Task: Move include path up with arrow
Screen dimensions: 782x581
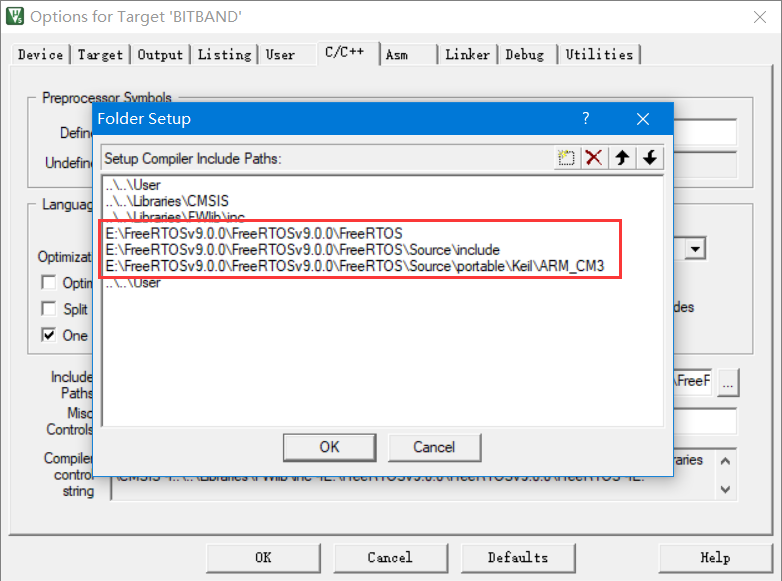Action: (622, 158)
